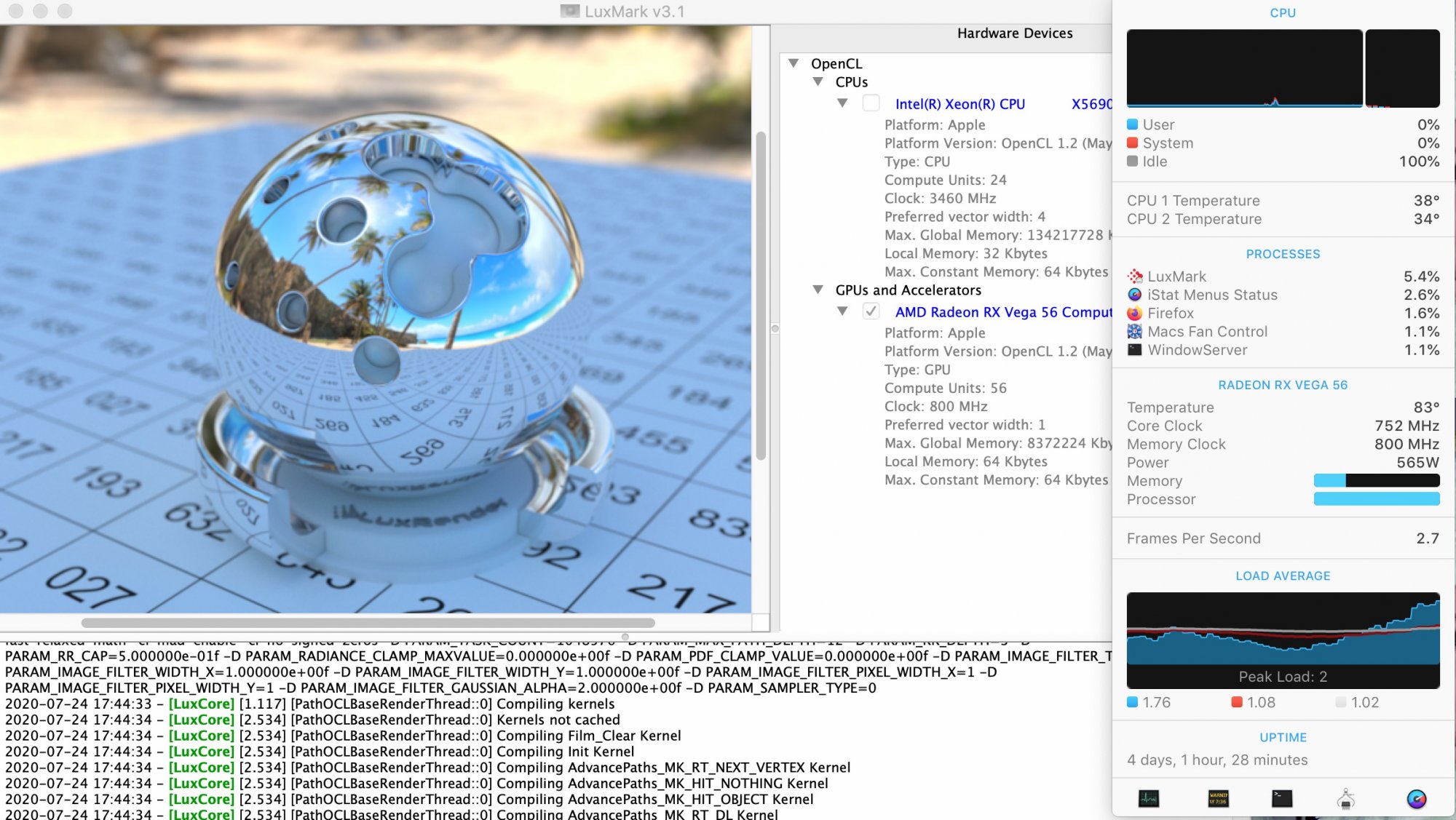Open Activity Monitor from iStat footer
Image resolution: width=1456 pixels, height=820 pixels.
click(x=1149, y=799)
